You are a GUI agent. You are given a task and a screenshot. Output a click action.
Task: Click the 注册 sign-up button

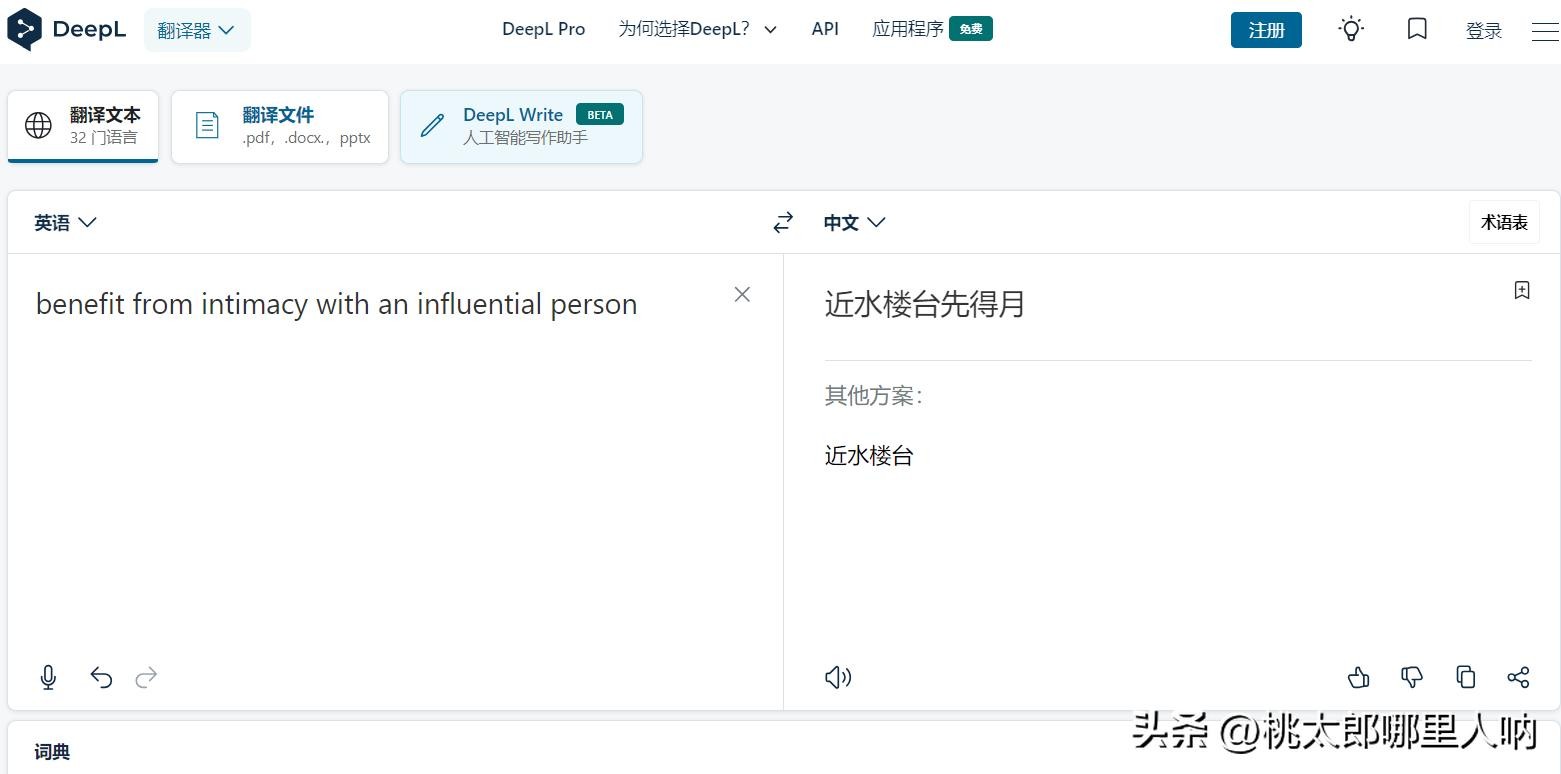click(x=1266, y=30)
